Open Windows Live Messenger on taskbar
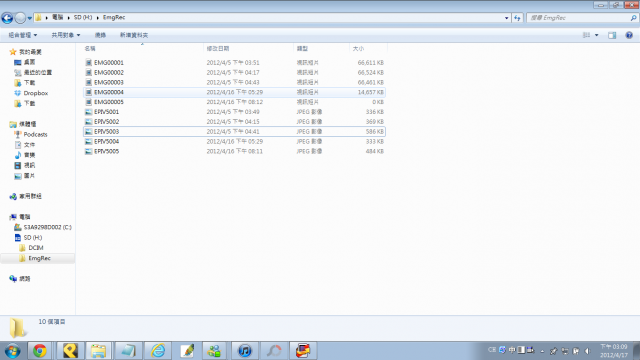The width and height of the screenshot is (640, 360). click(x=214, y=351)
